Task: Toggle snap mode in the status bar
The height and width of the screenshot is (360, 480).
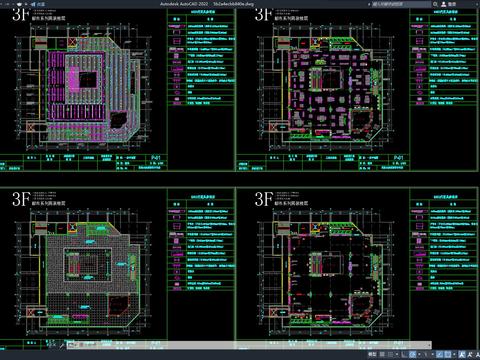Action: pos(390,354)
